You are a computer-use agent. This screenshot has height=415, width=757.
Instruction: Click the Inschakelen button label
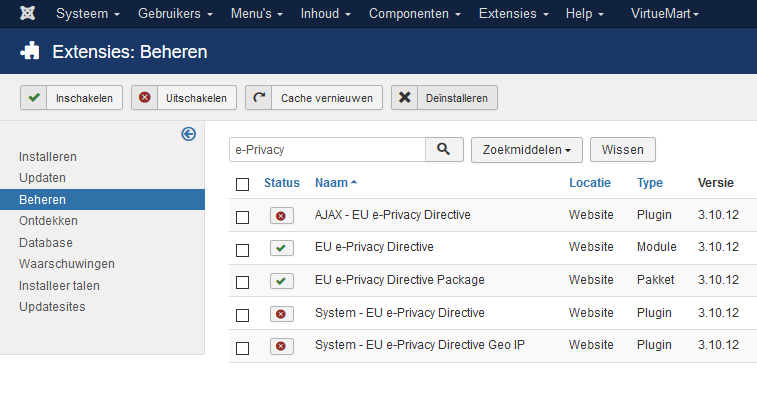coord(84,98)
